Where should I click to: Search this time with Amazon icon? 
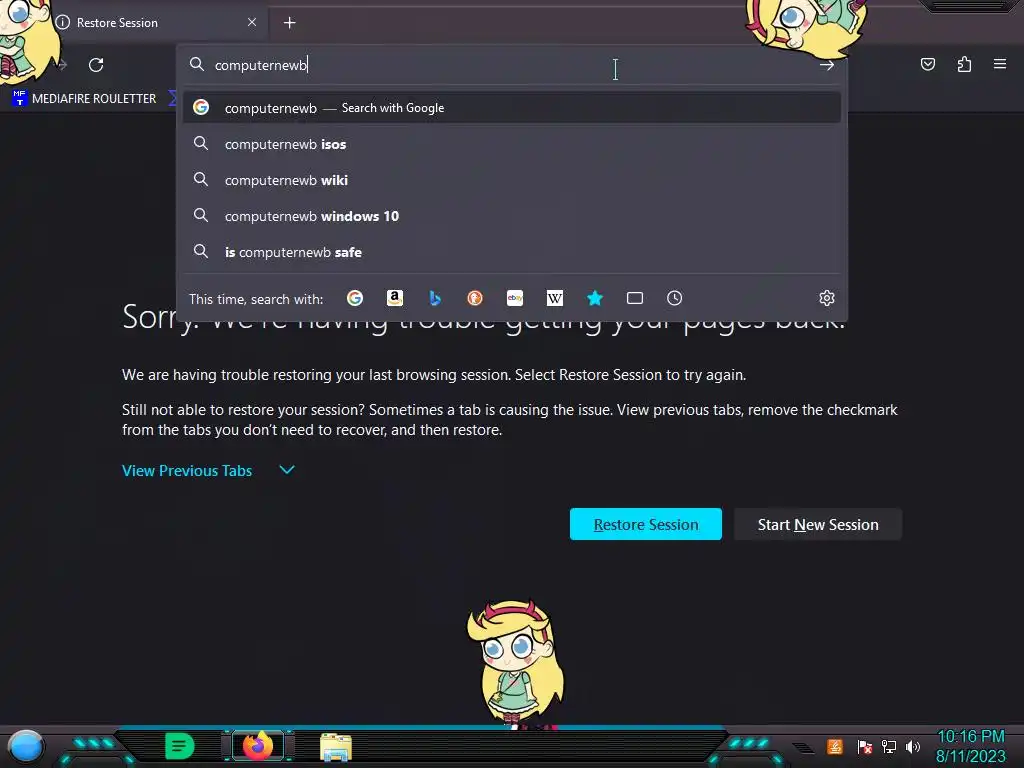[x=394, y=298]
